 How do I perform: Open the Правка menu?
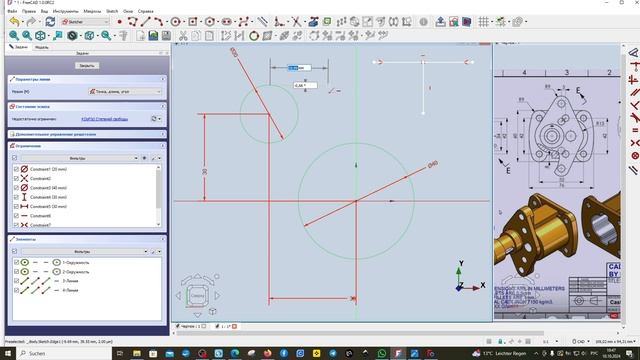click(29, 11)
